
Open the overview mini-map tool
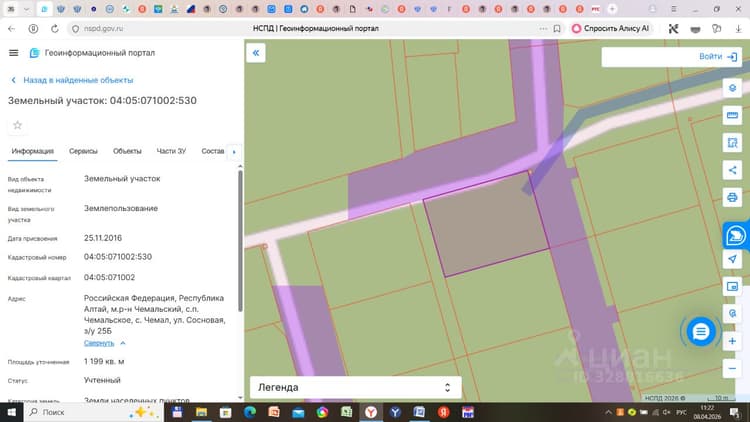[732, 287]
